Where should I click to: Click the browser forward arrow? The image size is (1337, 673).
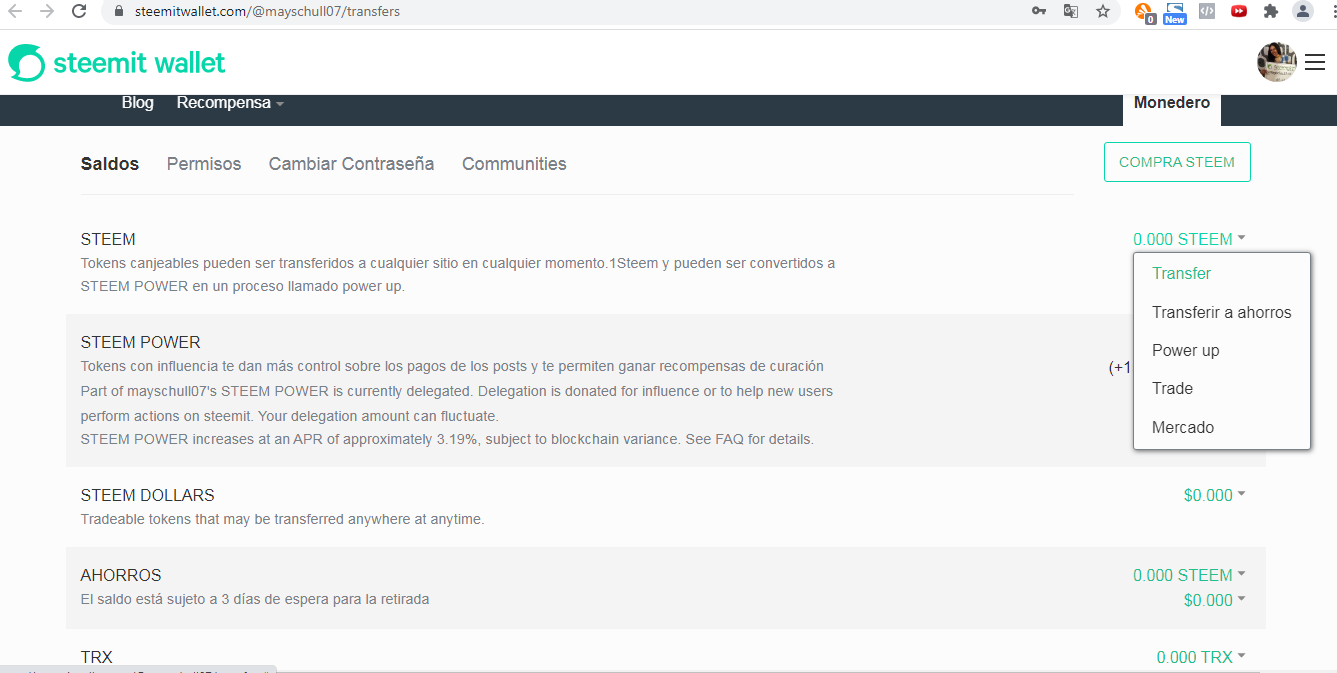coord(47,12)
